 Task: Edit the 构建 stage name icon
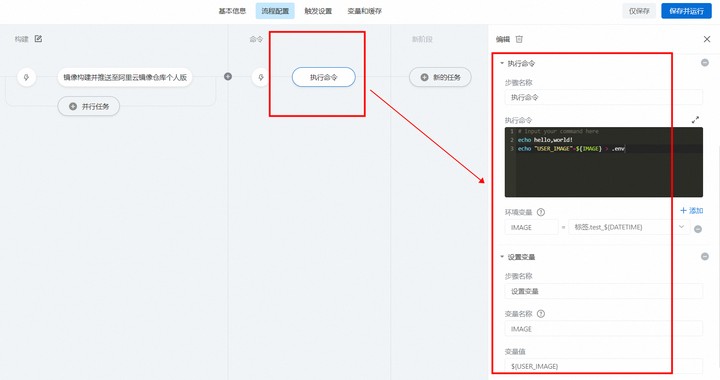point(38,39)
